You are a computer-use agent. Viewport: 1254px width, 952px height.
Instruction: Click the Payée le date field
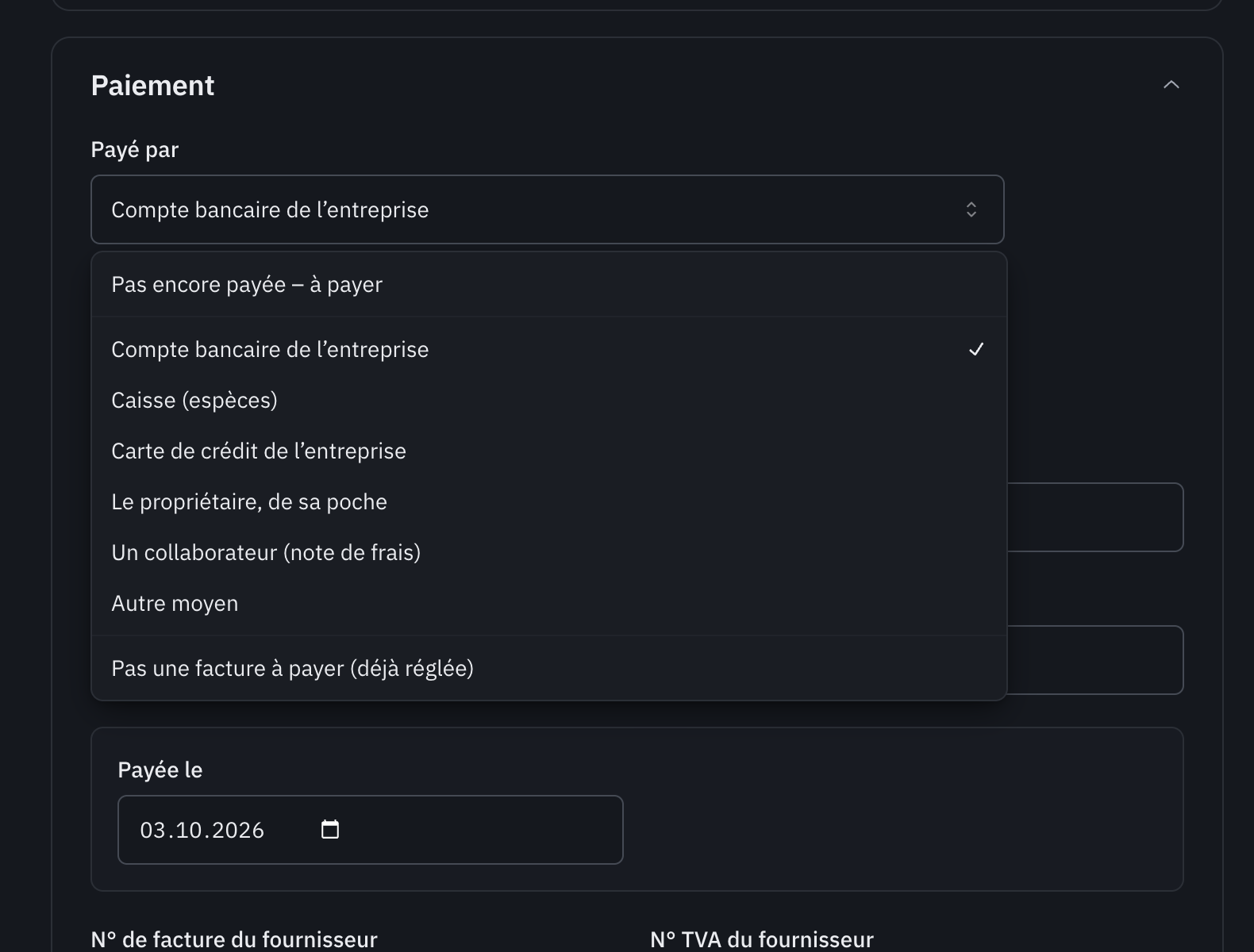pyautogui.click(x=371, y=830)
